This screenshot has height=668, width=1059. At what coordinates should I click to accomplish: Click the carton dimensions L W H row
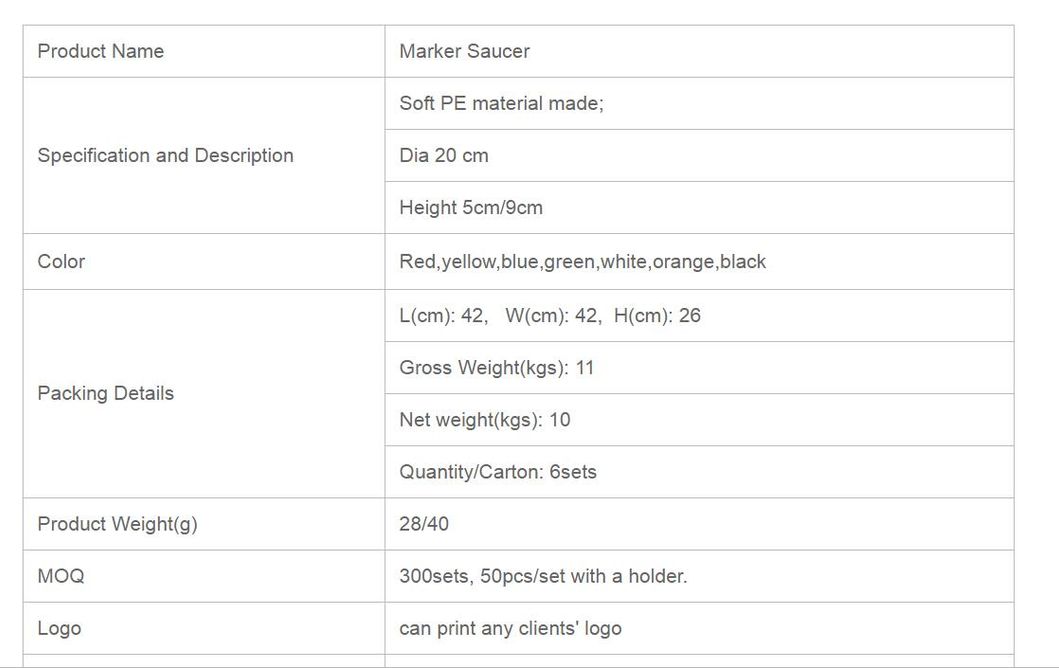coord(550,315)
